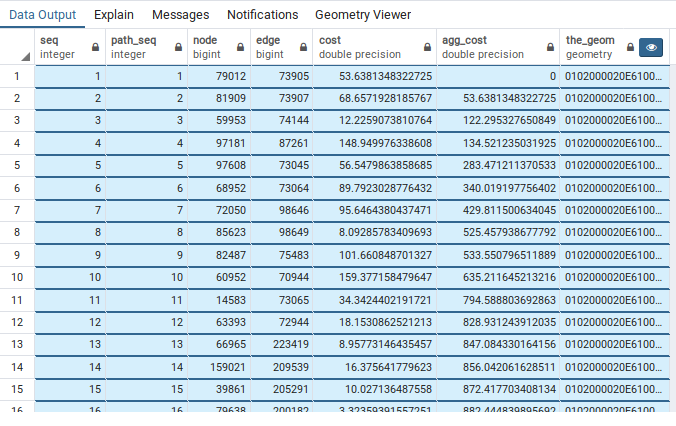Click agg_cost cell 122.295327650849
The height and width of the screenshot is (426, 676).
coord(498,120)
